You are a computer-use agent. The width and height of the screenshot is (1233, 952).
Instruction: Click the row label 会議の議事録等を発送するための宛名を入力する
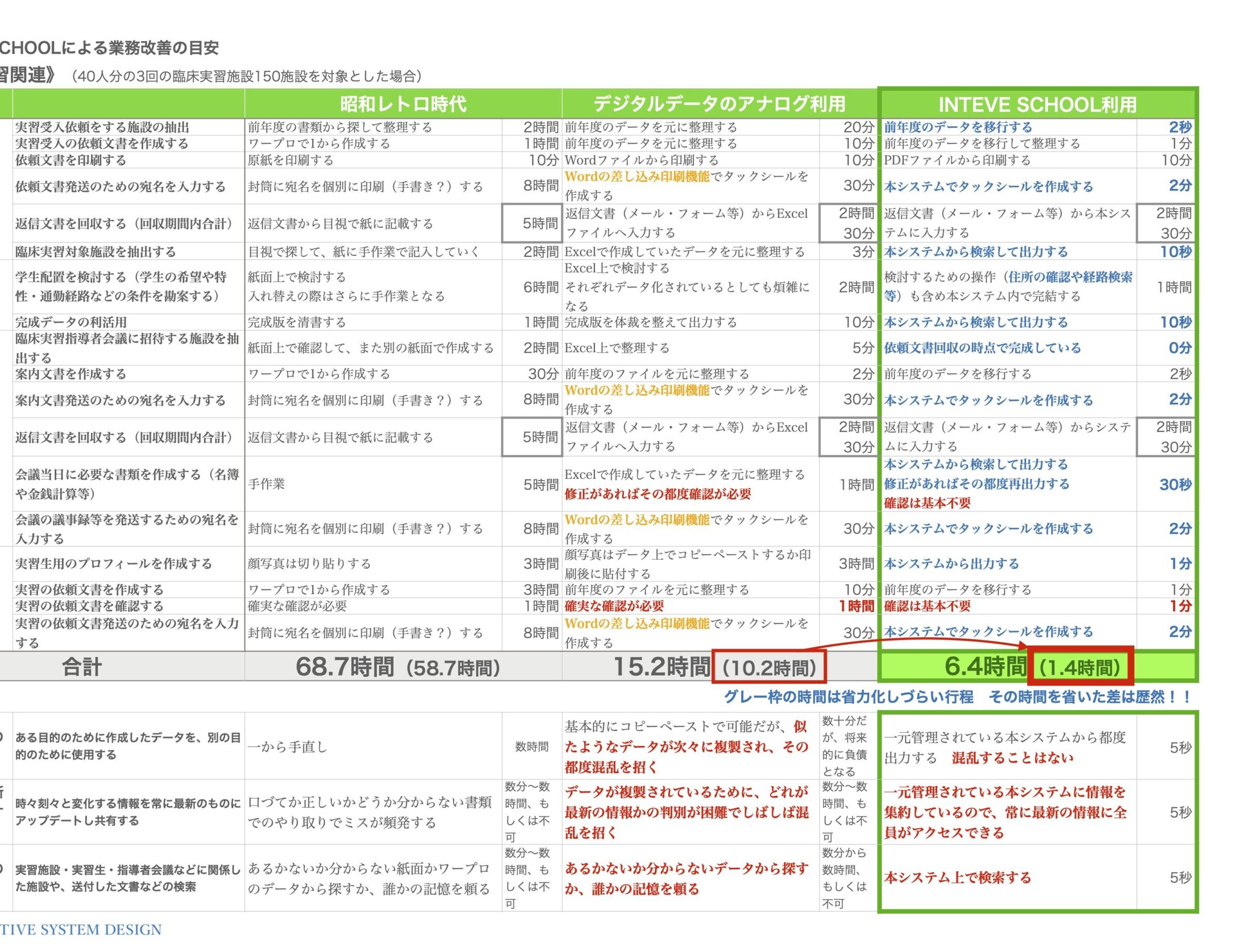127,529
